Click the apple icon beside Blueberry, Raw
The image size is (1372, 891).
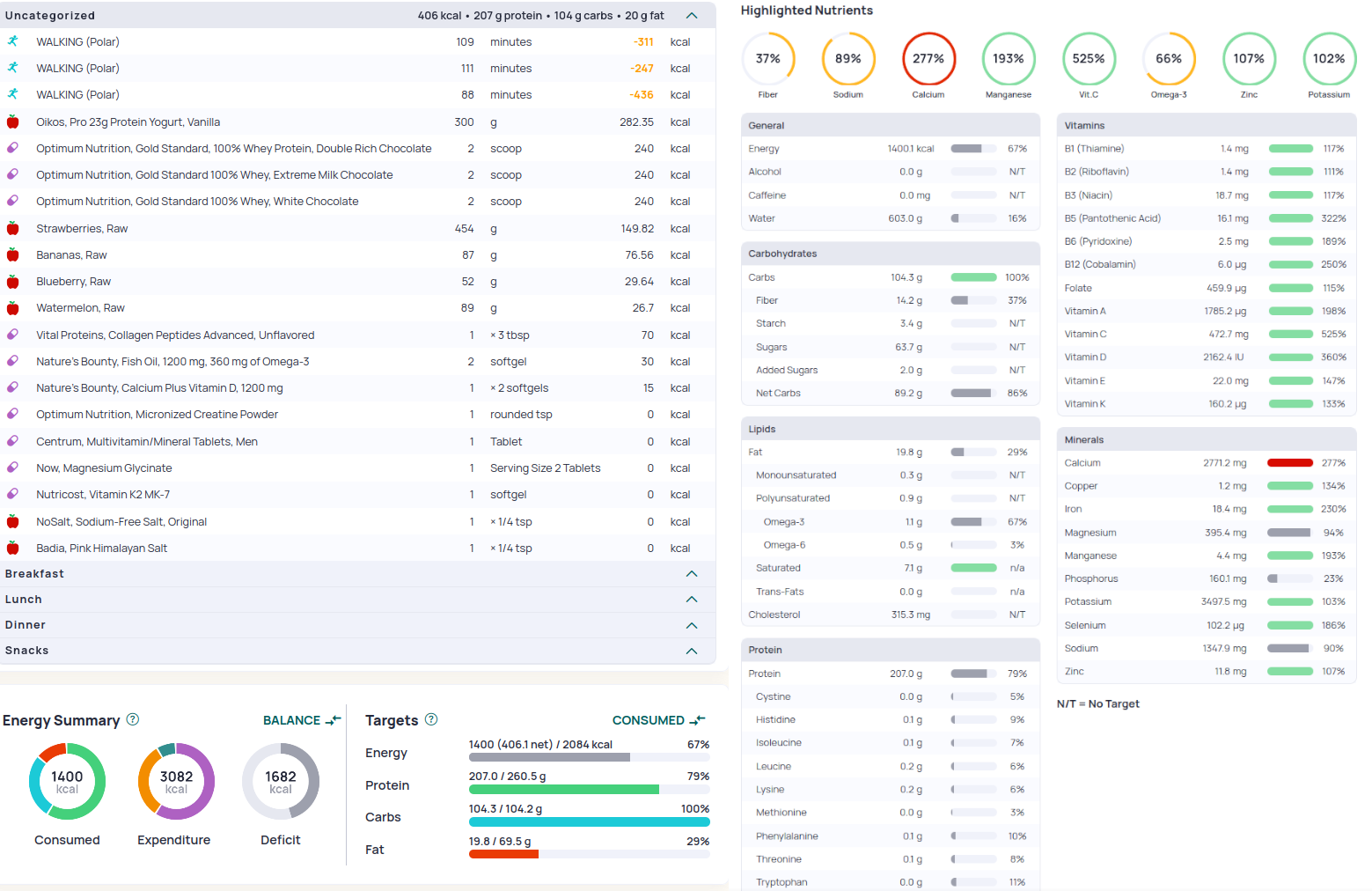[12, 282]
